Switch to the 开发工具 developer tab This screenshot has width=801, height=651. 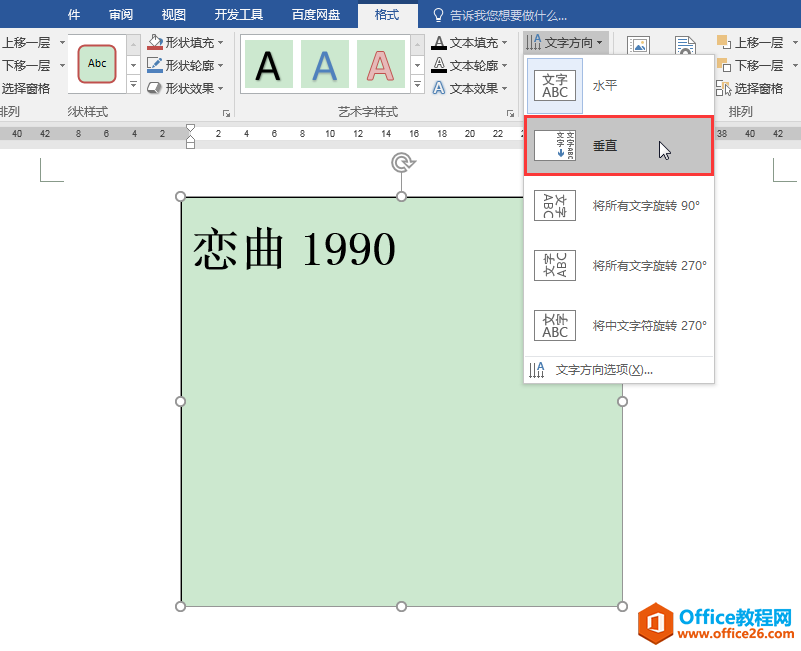[x=239, y=14]
